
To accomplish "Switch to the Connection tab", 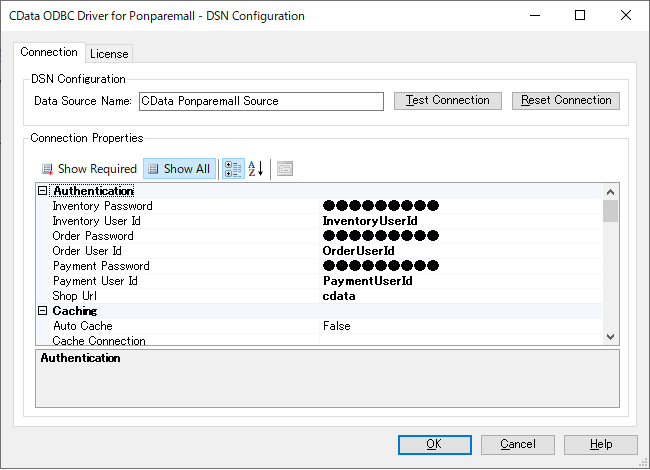I will click(x=49, y=52).
